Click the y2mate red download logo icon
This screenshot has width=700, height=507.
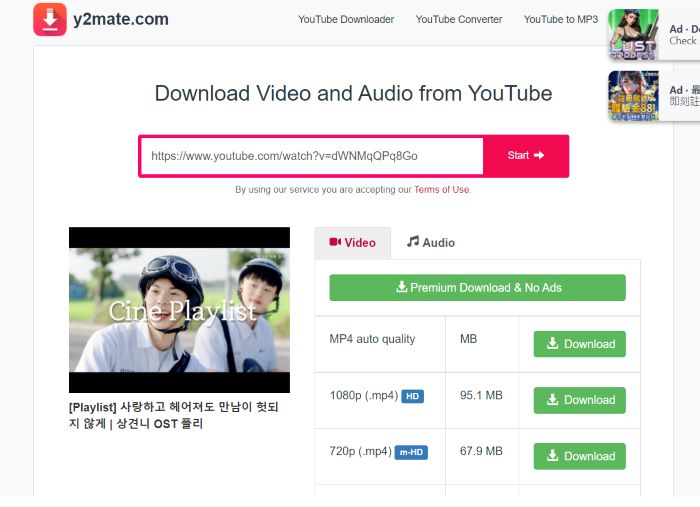50,19
